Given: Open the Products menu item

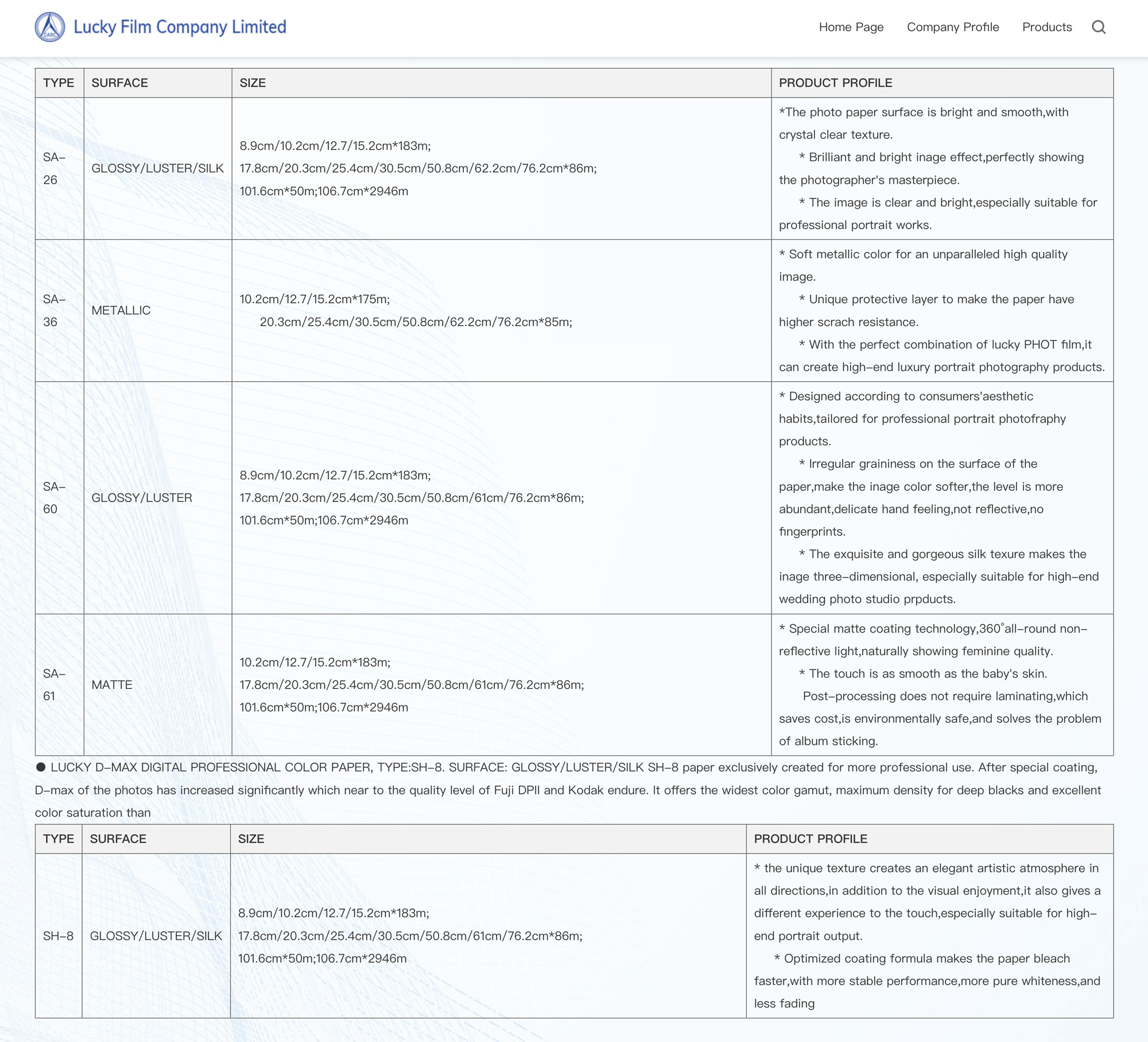Looking at the screenshot, I should click(1047, 27).
